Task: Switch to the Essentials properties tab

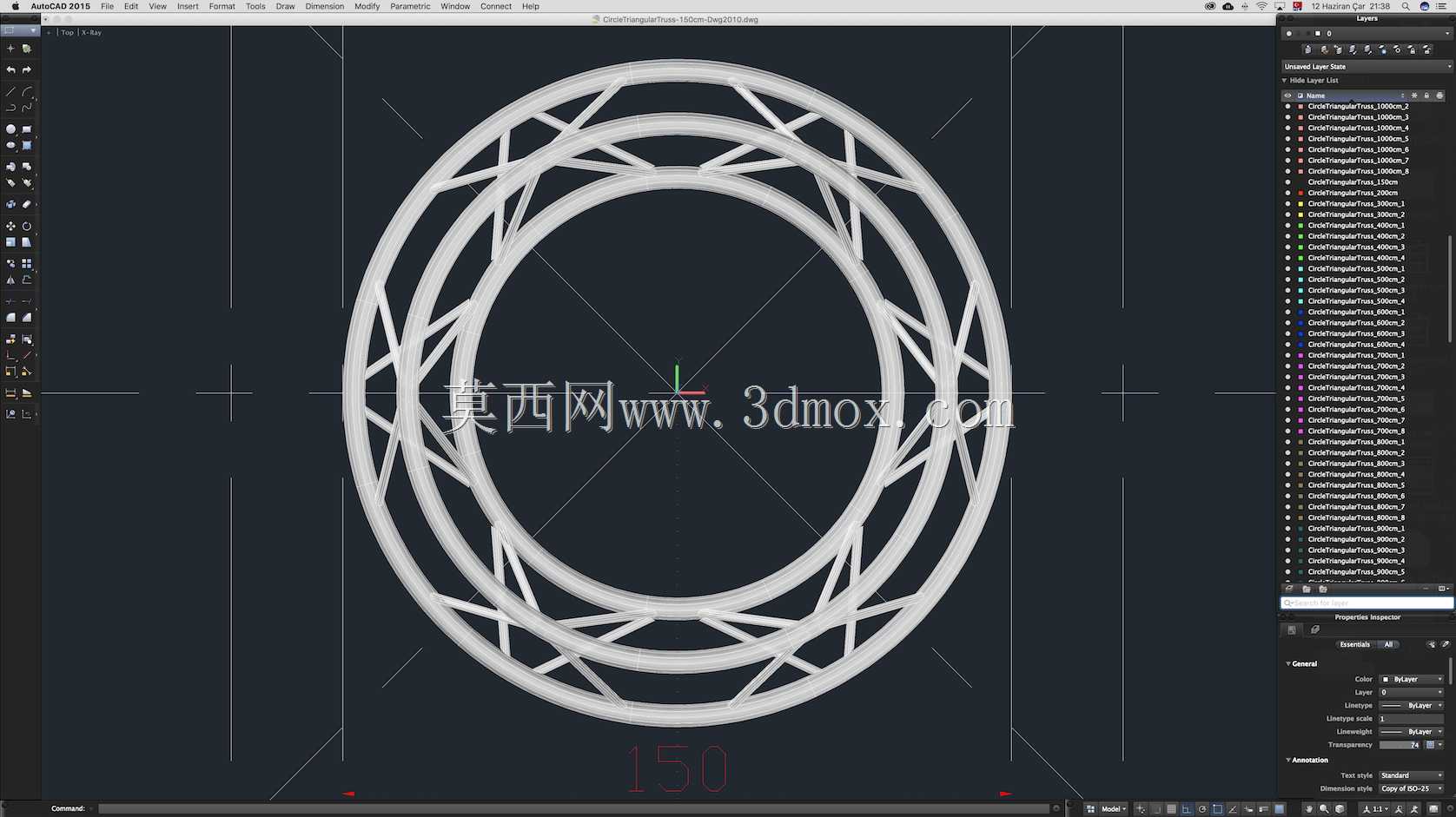Action: (1354, 644)
